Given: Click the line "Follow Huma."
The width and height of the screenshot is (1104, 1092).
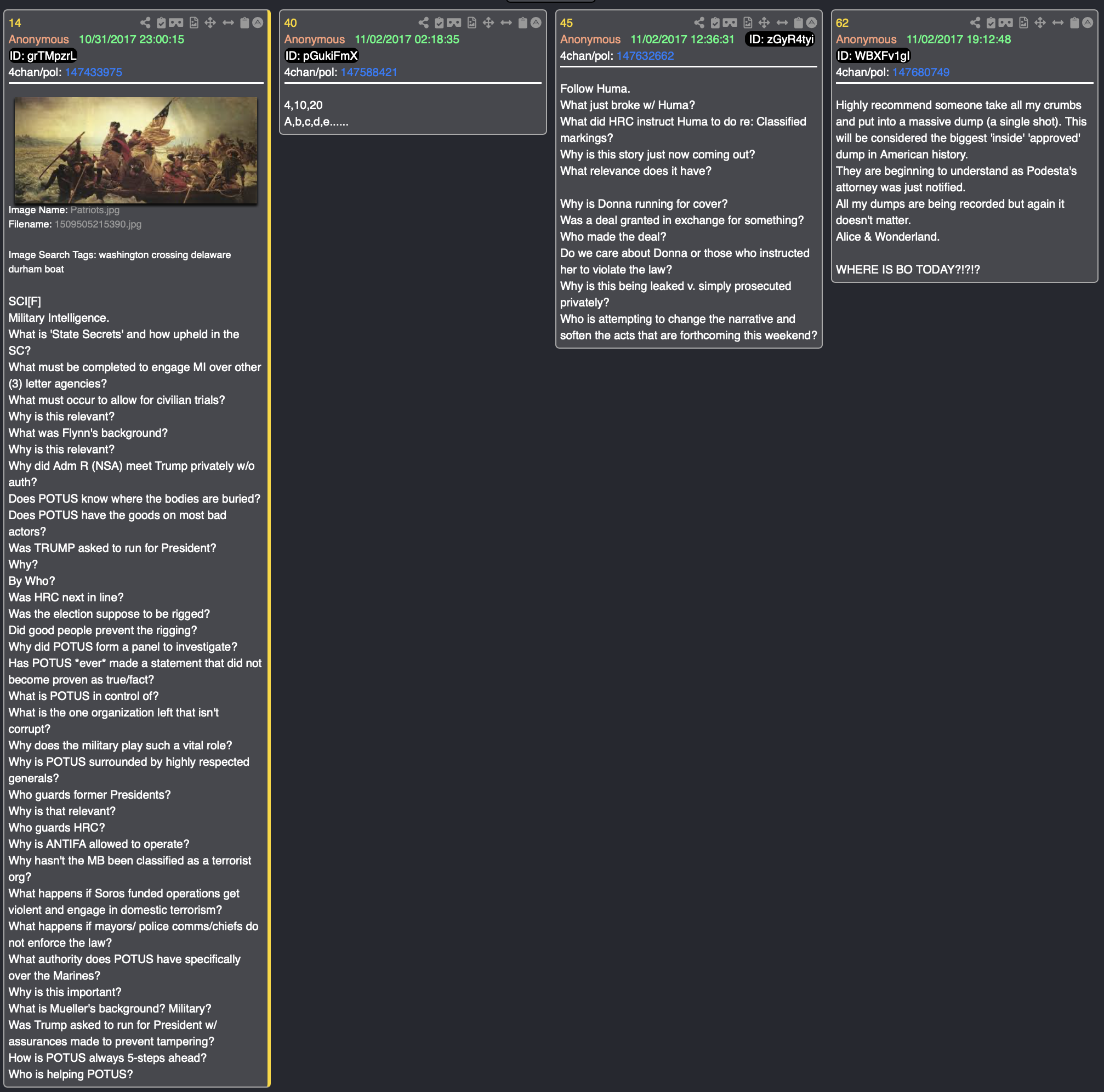Looking at the screenshot, I should pos(595,89).
